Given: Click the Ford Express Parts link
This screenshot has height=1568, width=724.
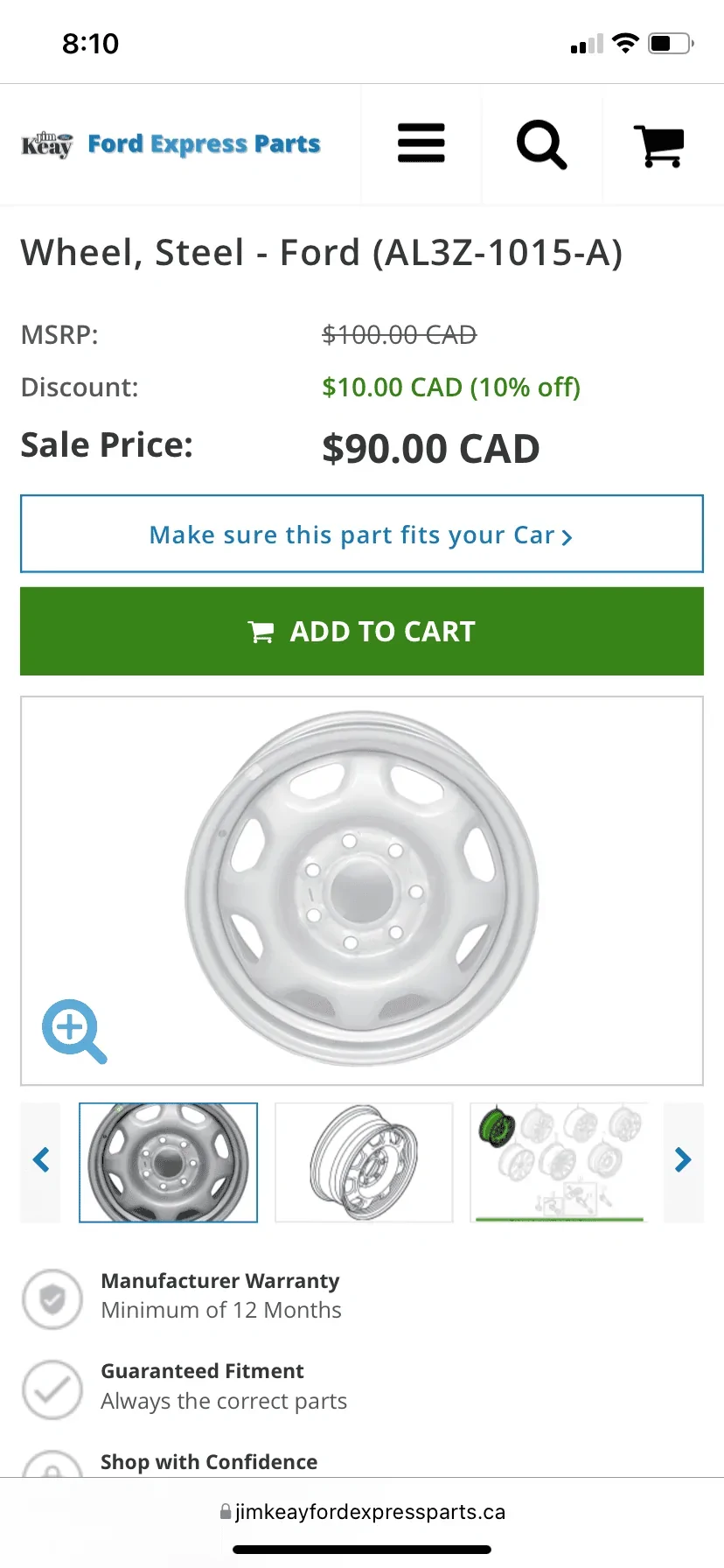Looking at the screenshot, I should pyautogui.click(x=204, y=144).
